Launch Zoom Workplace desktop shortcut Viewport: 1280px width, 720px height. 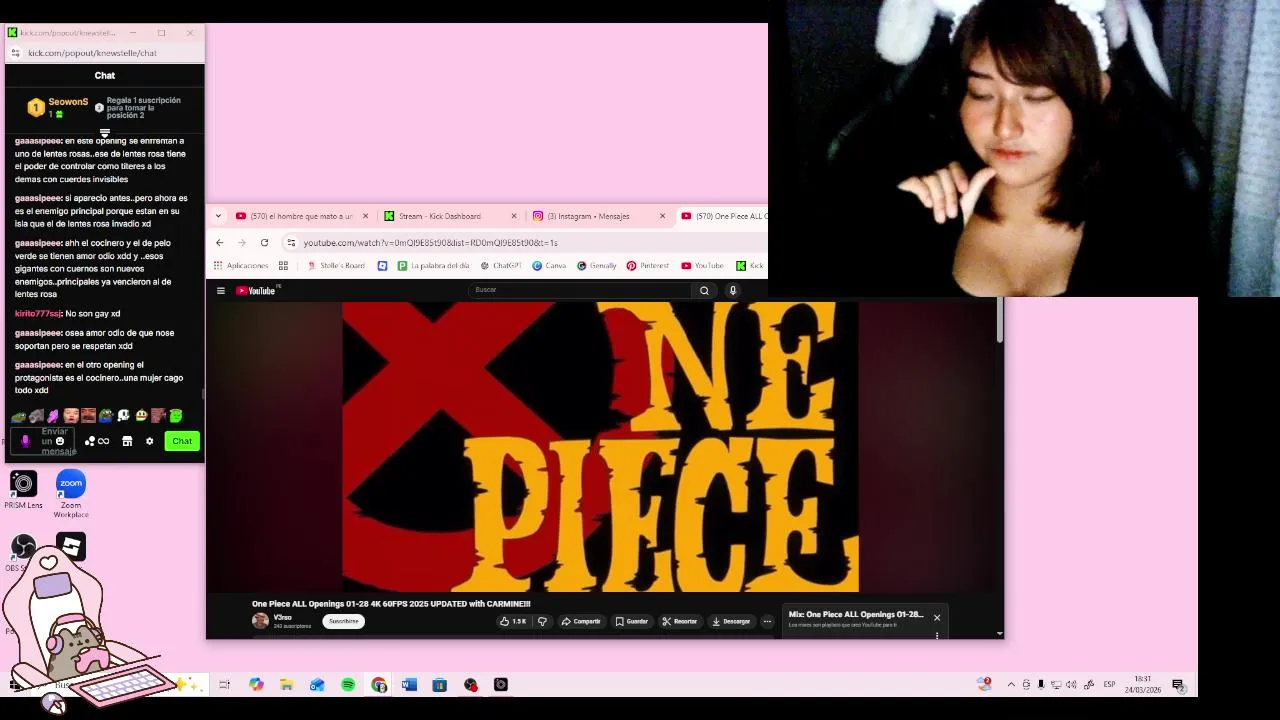tap(71, 493)
